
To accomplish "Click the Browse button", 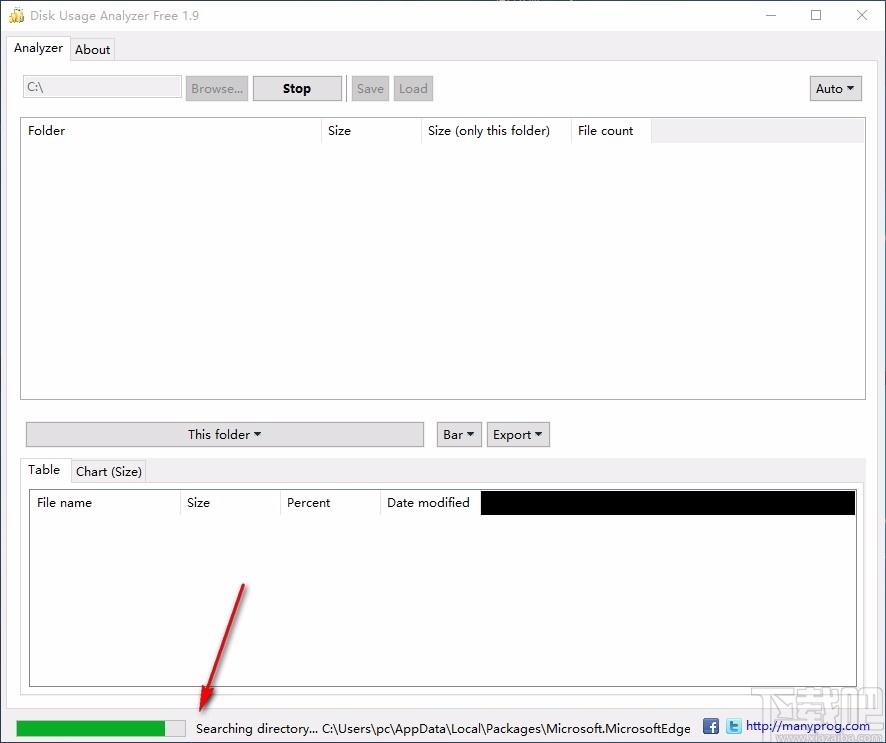I will (x=217, y=88).
